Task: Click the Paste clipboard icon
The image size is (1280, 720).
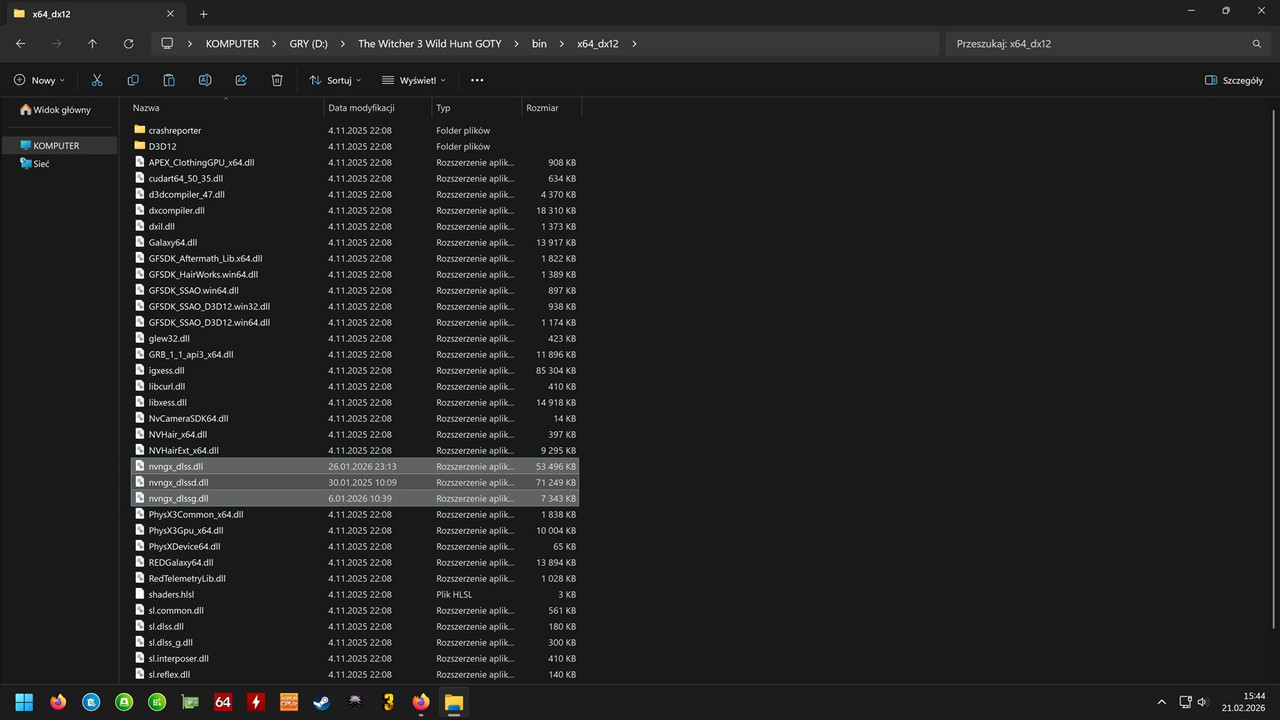Action: pos(169,80)
